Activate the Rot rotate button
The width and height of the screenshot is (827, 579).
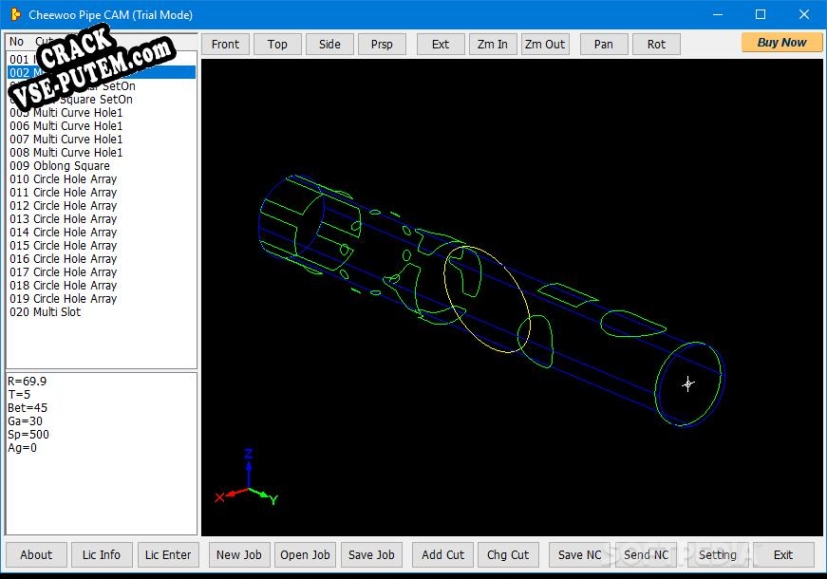[x=656, y=44]
